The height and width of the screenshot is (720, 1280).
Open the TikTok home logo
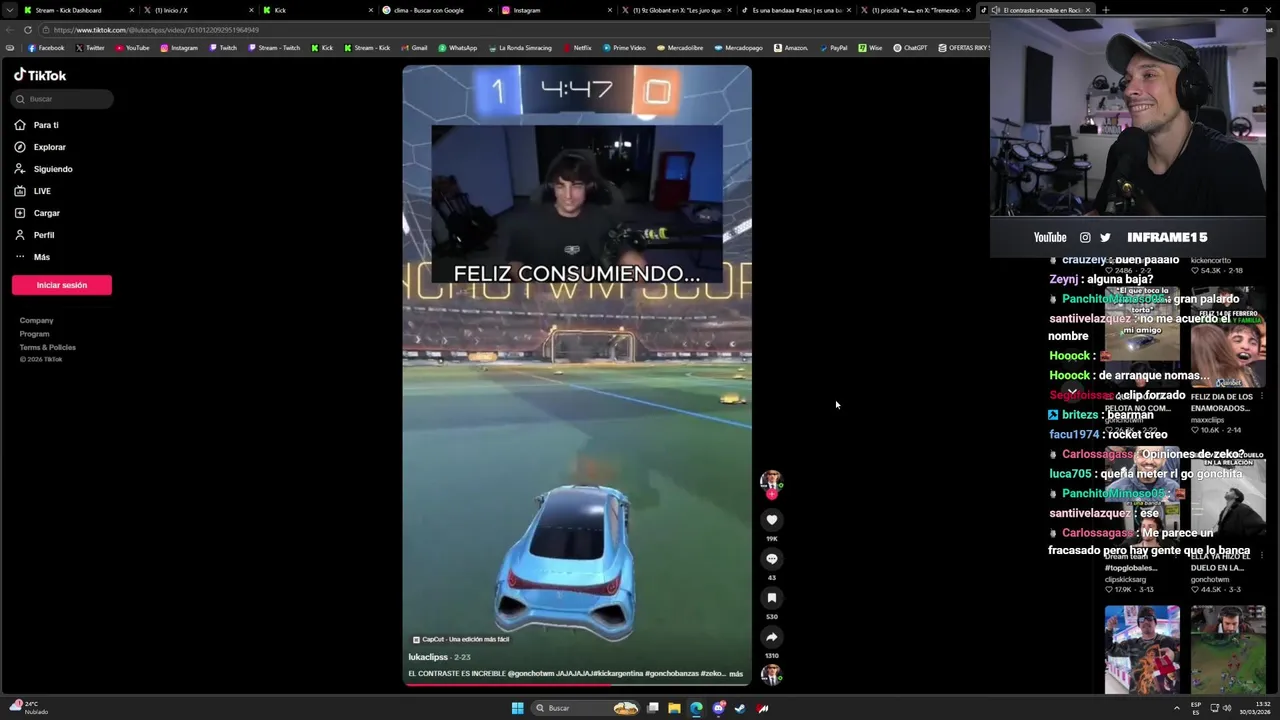coord(40,75)
